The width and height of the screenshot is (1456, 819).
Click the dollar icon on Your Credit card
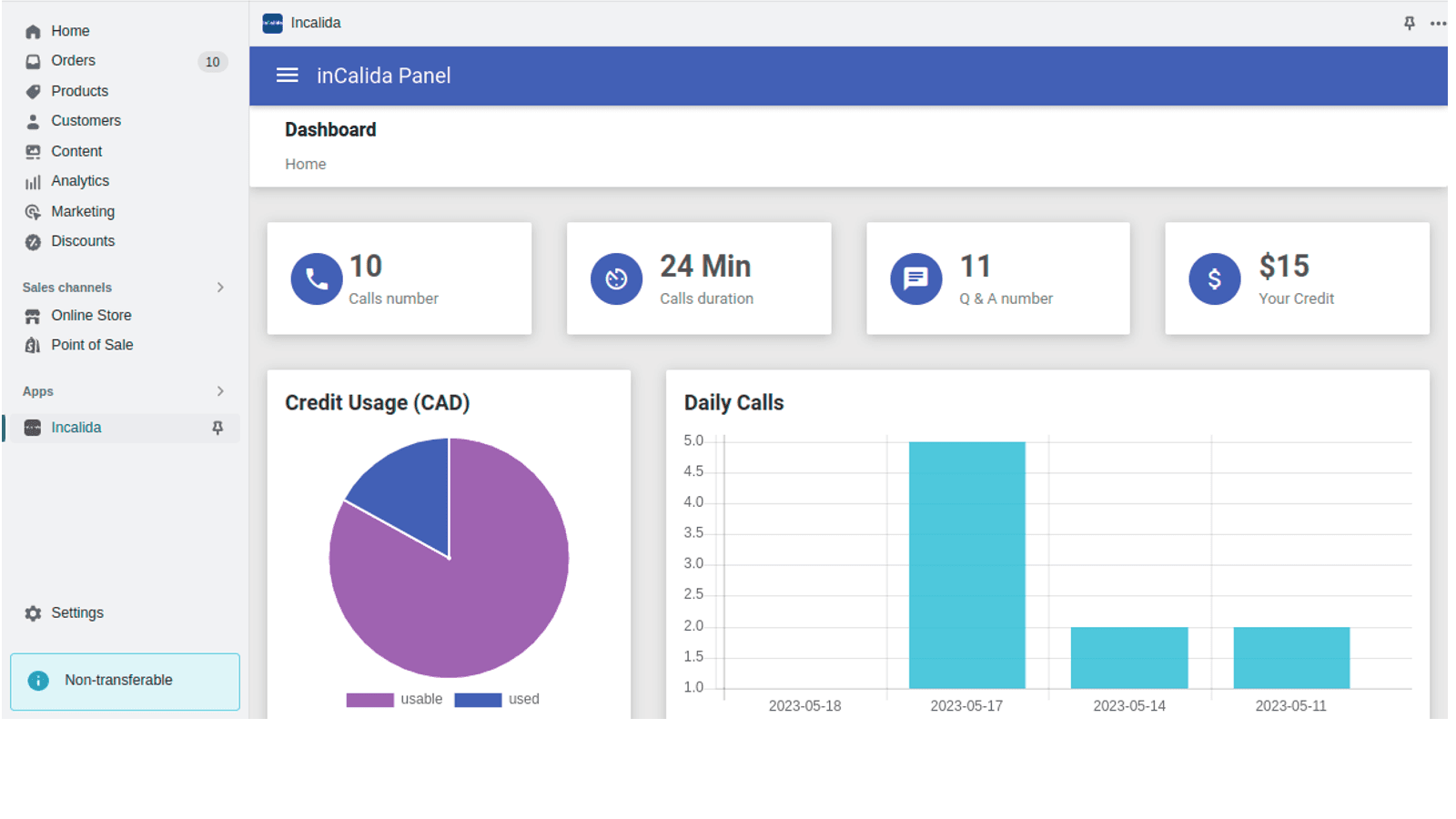1214,278
